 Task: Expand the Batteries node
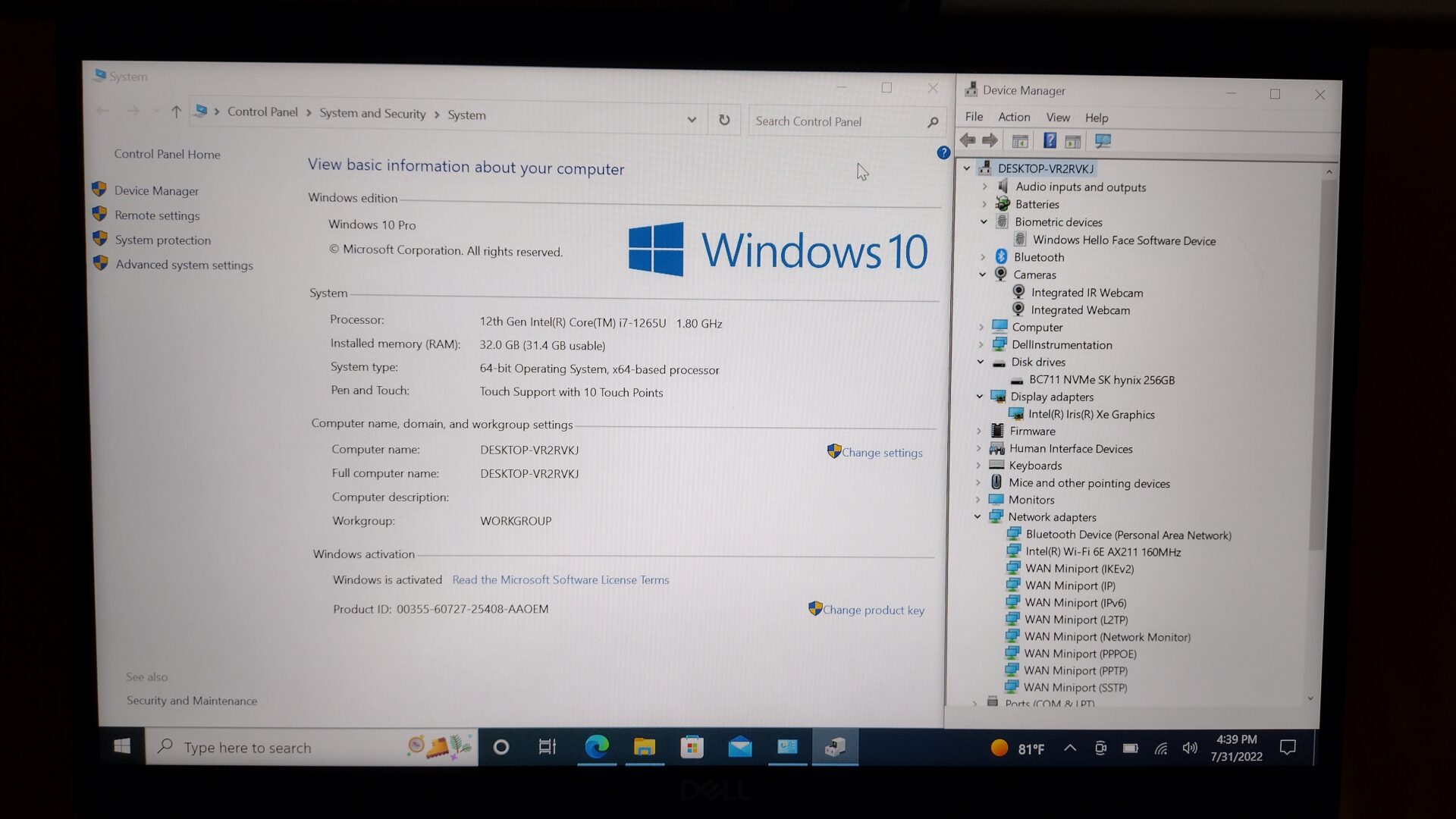pos(984,204)
